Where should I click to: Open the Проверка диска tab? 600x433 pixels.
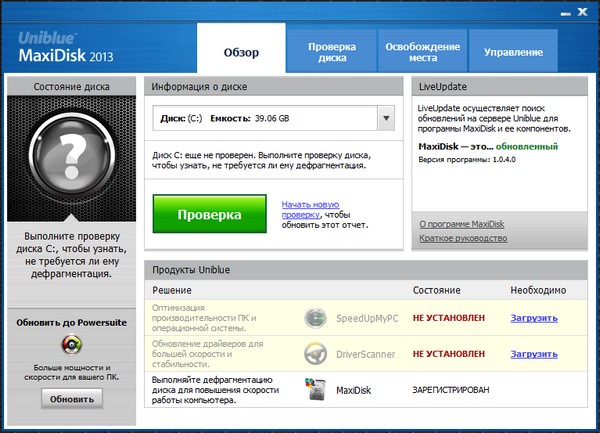(x=332, y=52)
